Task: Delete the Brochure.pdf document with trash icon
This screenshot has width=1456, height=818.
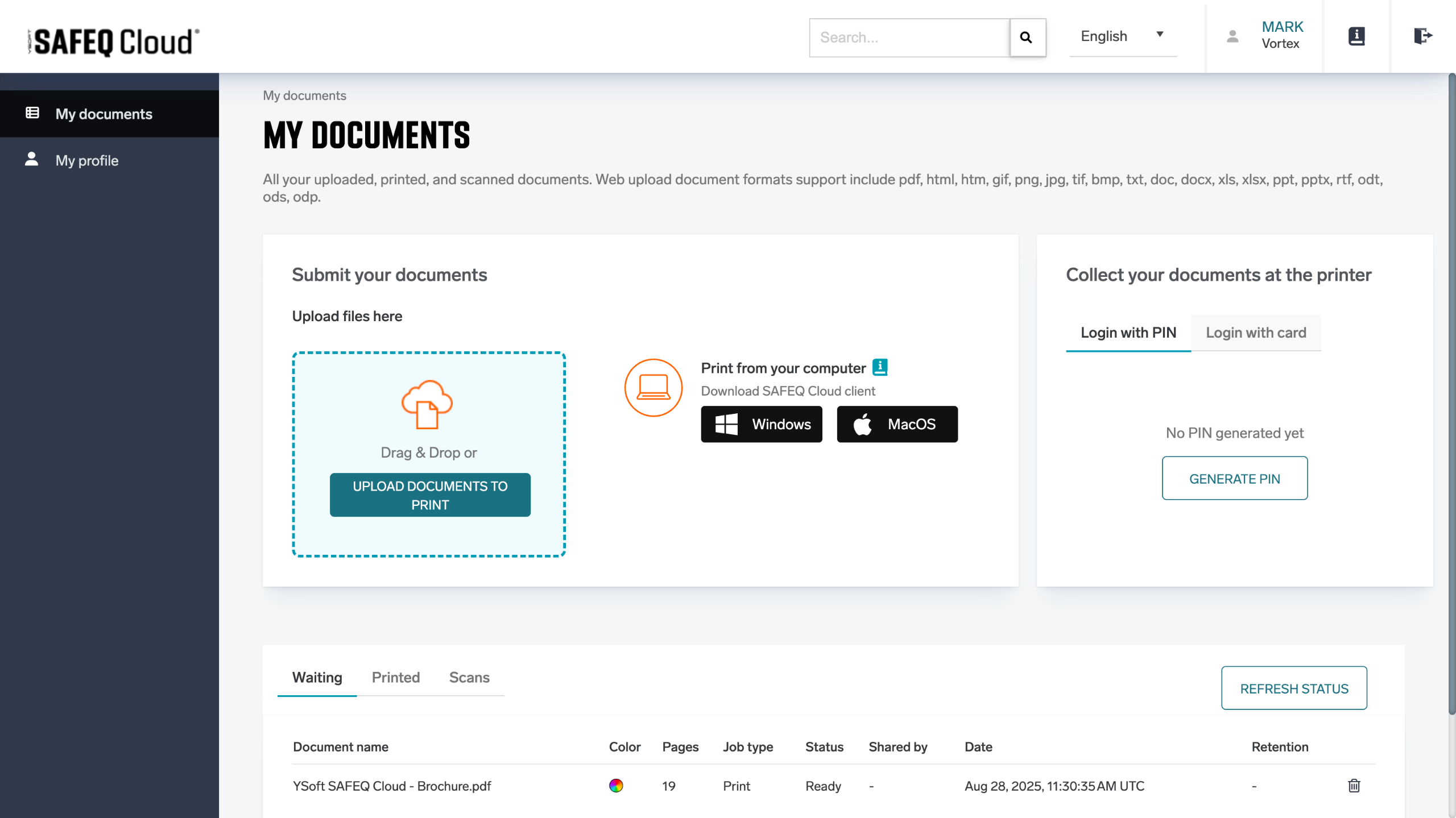Action: [1354, 786]
